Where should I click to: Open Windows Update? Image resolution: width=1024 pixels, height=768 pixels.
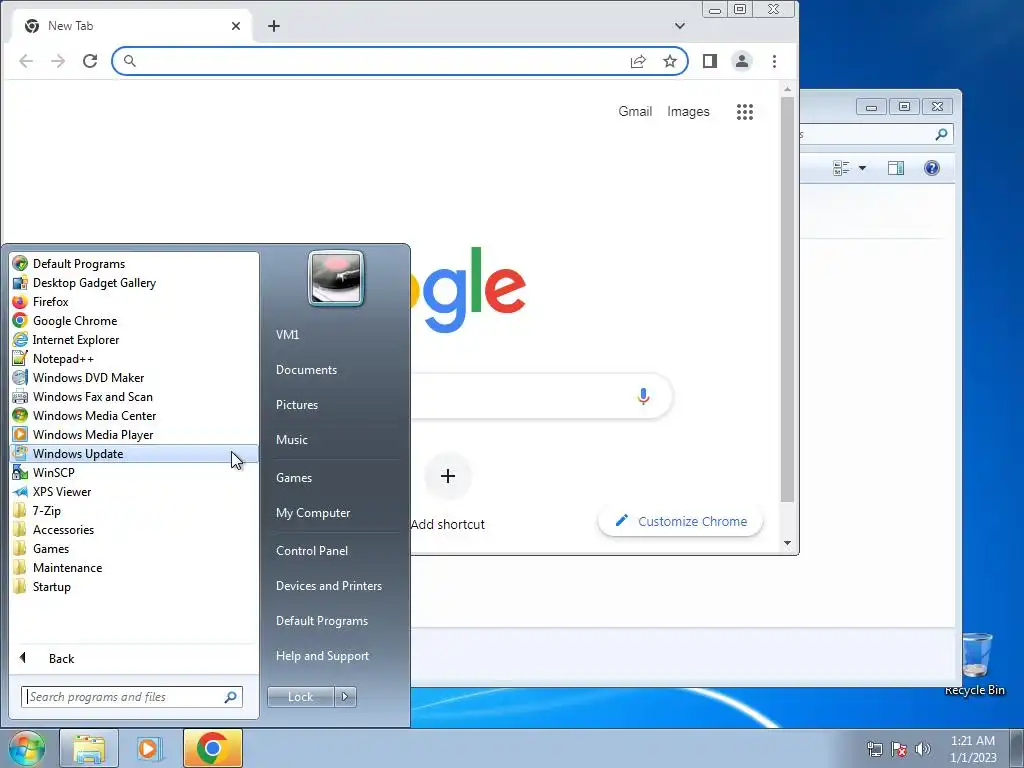pos(134,453)
